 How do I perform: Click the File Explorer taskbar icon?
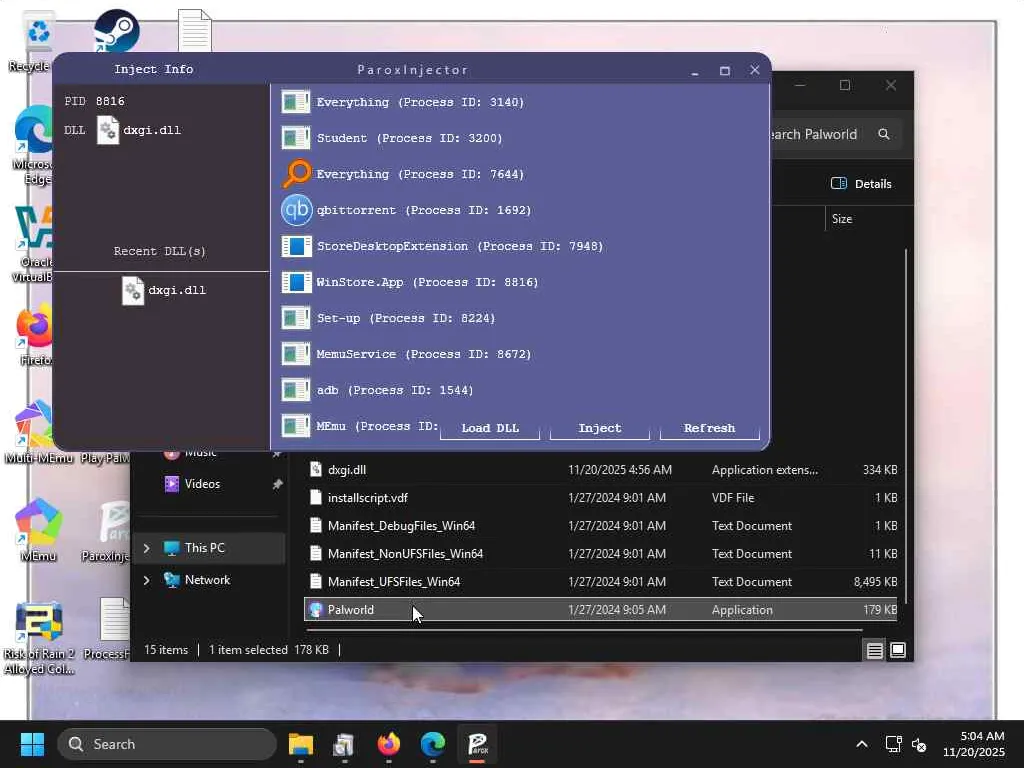[300, 744]
